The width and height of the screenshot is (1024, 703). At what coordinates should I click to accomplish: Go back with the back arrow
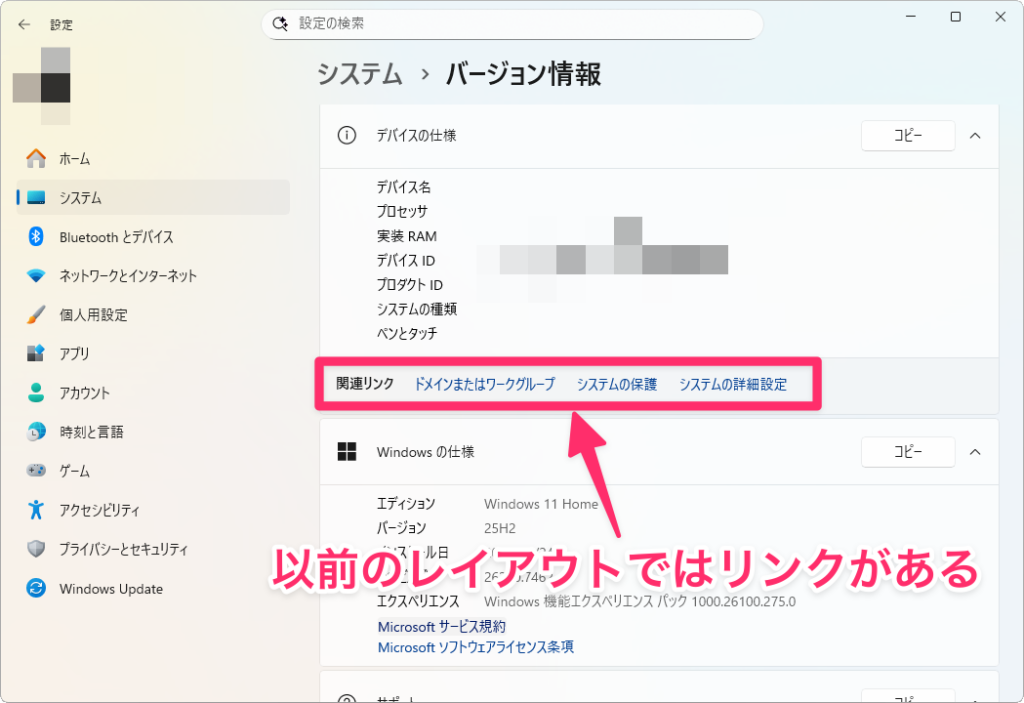point(24,24)
